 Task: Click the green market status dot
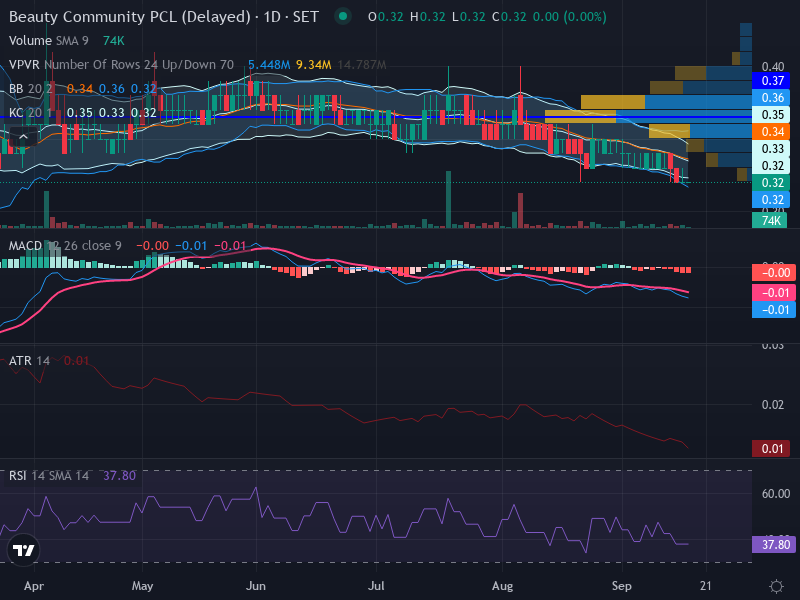coord(343,16)
